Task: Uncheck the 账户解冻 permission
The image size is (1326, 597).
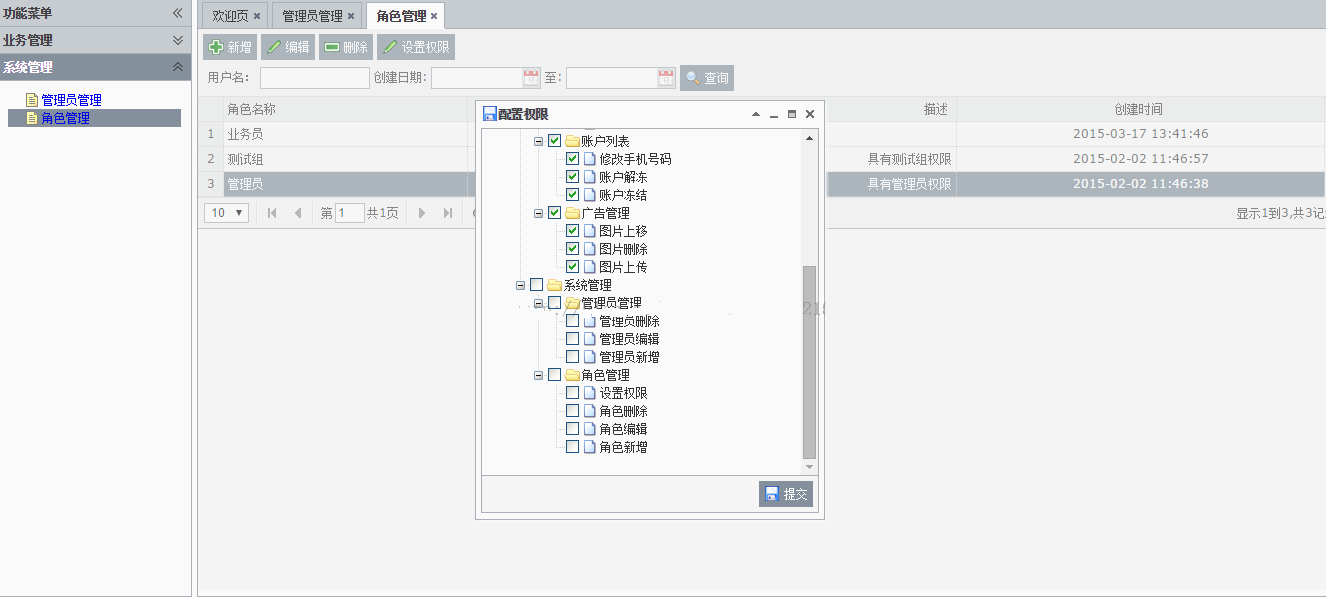Action: (572, 177)
